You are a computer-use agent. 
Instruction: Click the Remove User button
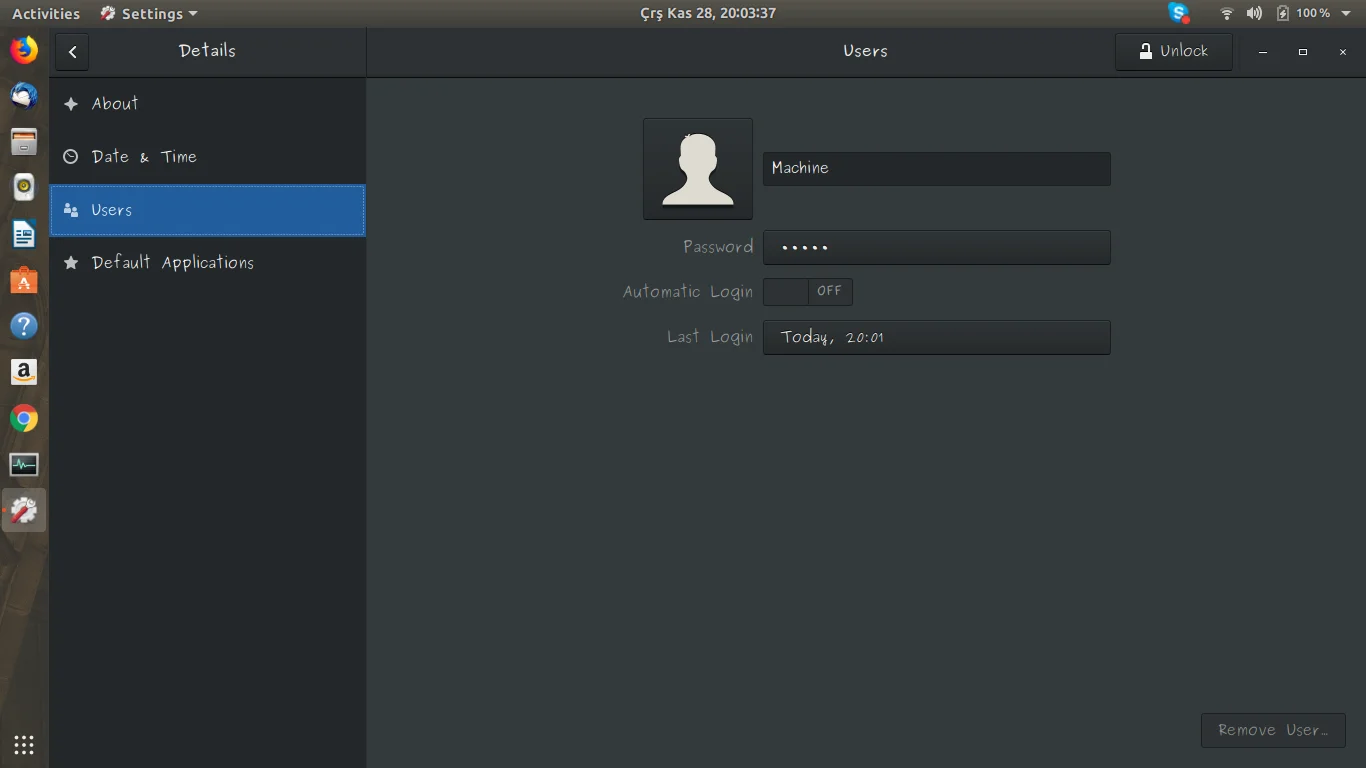[1273, 730]
